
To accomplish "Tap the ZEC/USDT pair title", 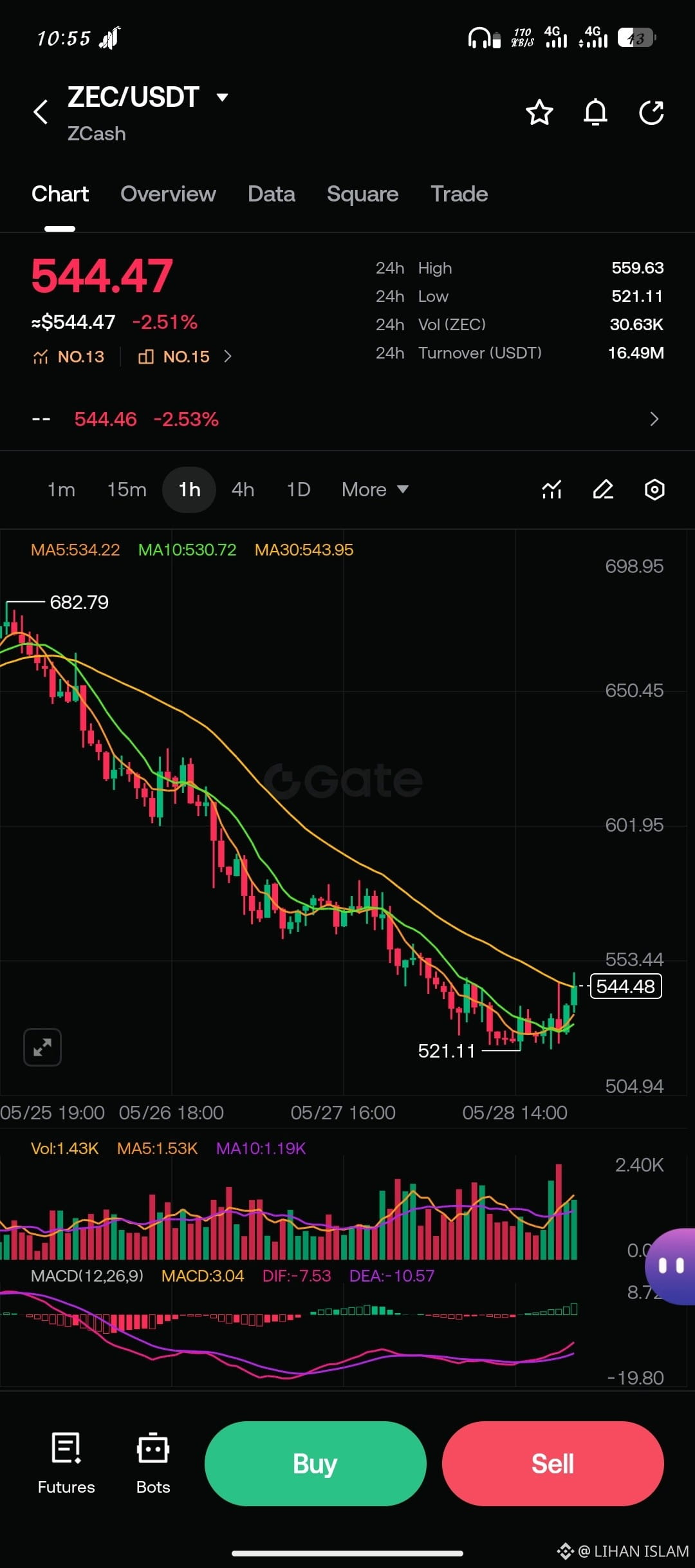I will (x=133, y=97).
